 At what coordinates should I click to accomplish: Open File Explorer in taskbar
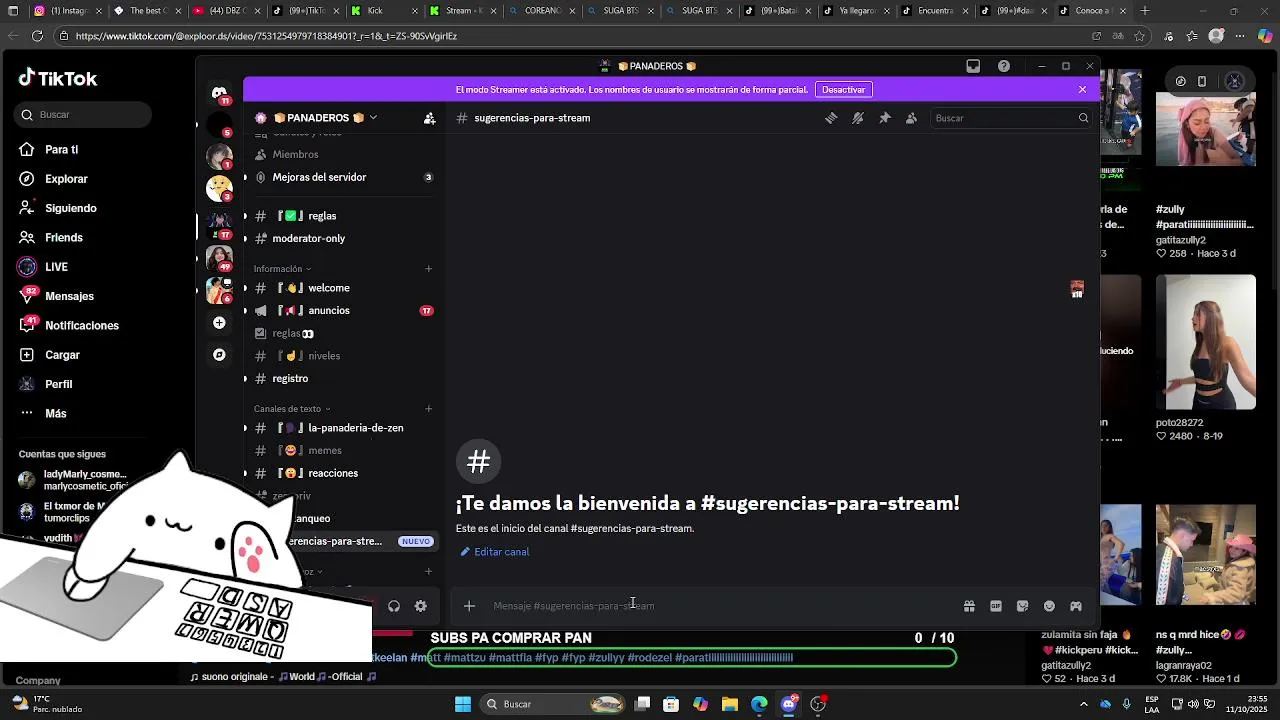[x=730, y=704]
